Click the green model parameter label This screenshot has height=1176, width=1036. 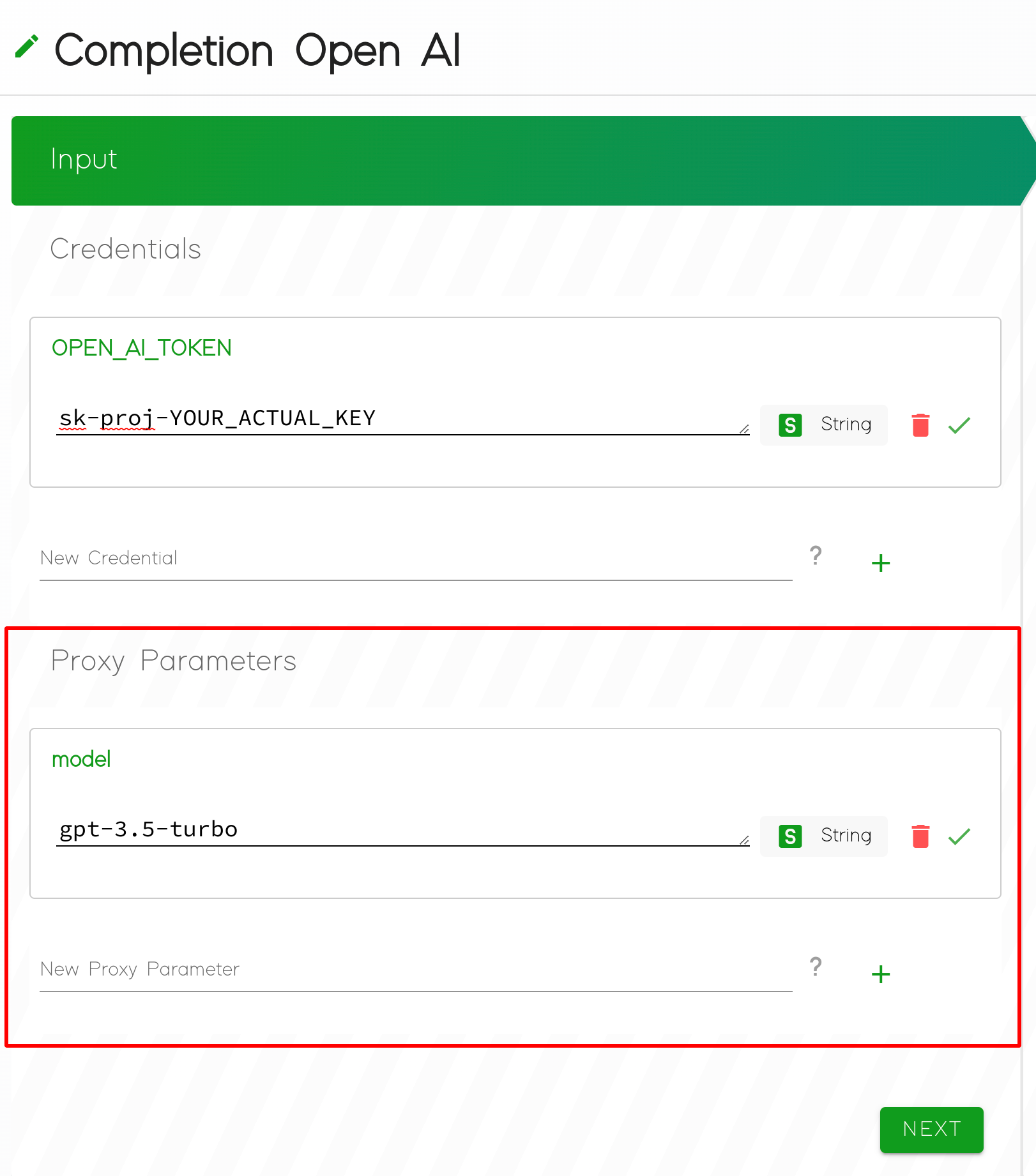click(x=81, y=760)
